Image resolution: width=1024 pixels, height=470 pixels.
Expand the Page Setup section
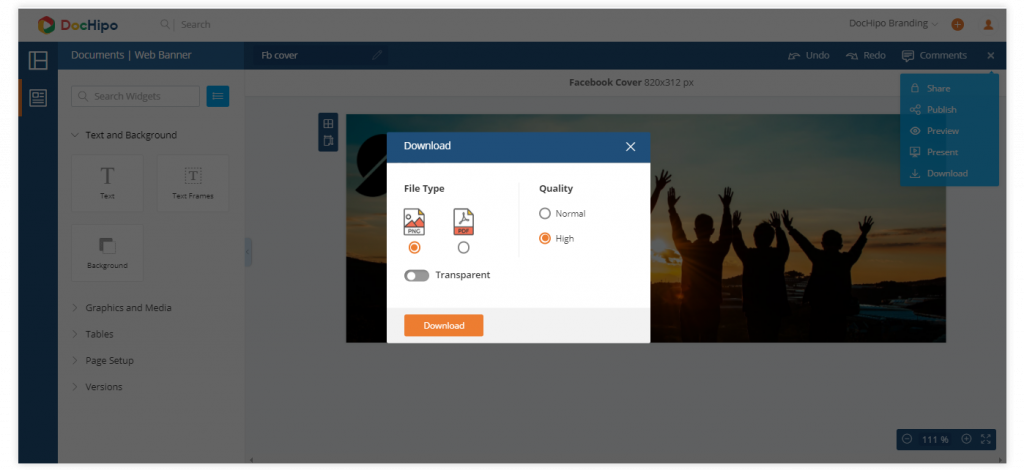click(103, 360)
